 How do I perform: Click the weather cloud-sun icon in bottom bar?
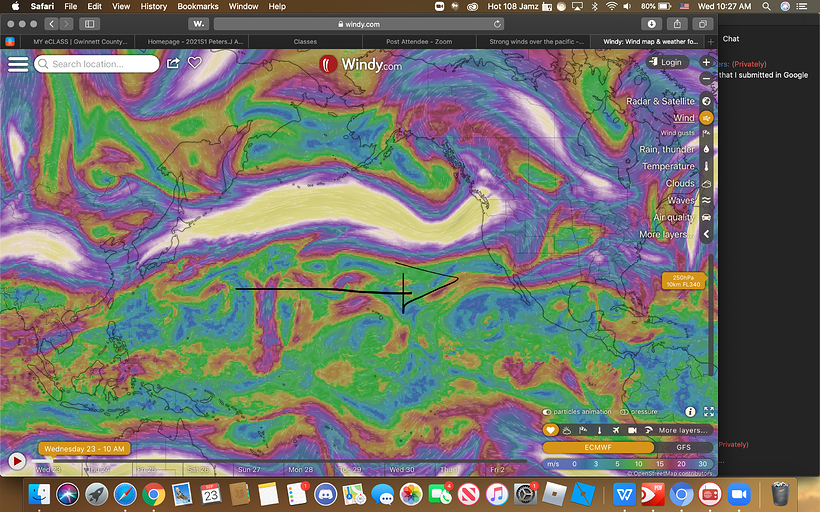tap(566, 430)
